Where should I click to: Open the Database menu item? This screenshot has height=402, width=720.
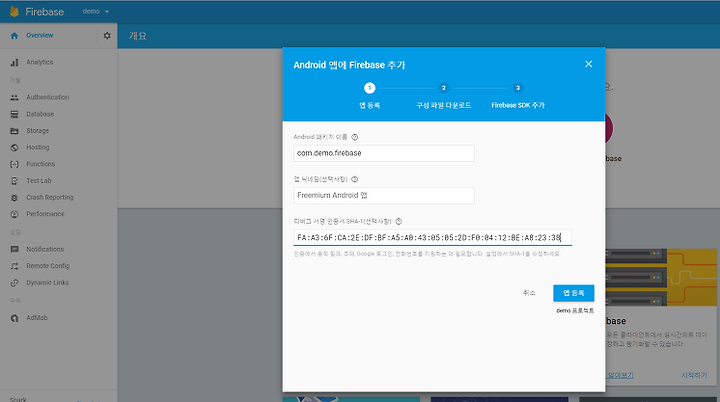(x=40, y=114)
